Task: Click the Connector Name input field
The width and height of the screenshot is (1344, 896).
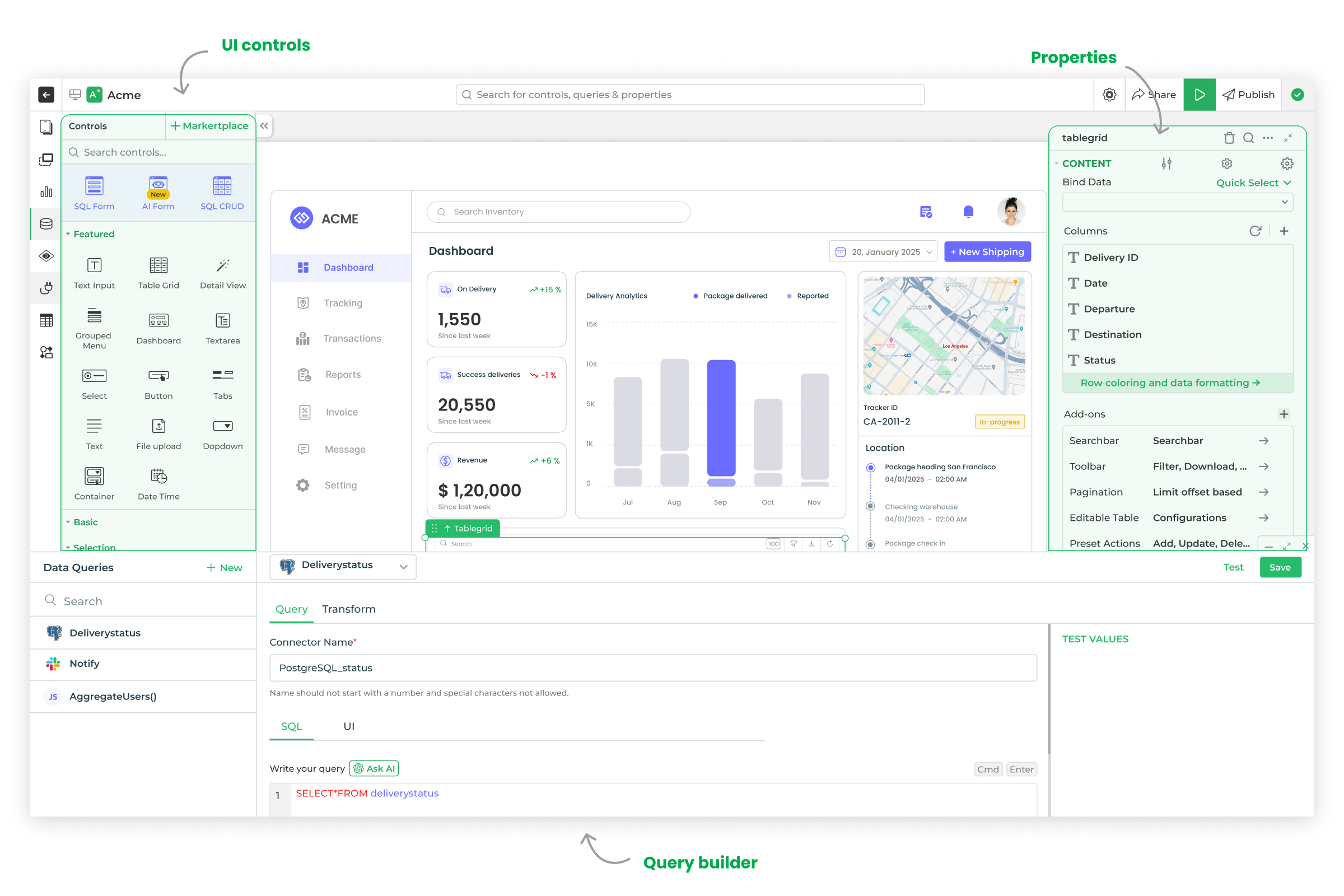Action: (x=652, y=668)
